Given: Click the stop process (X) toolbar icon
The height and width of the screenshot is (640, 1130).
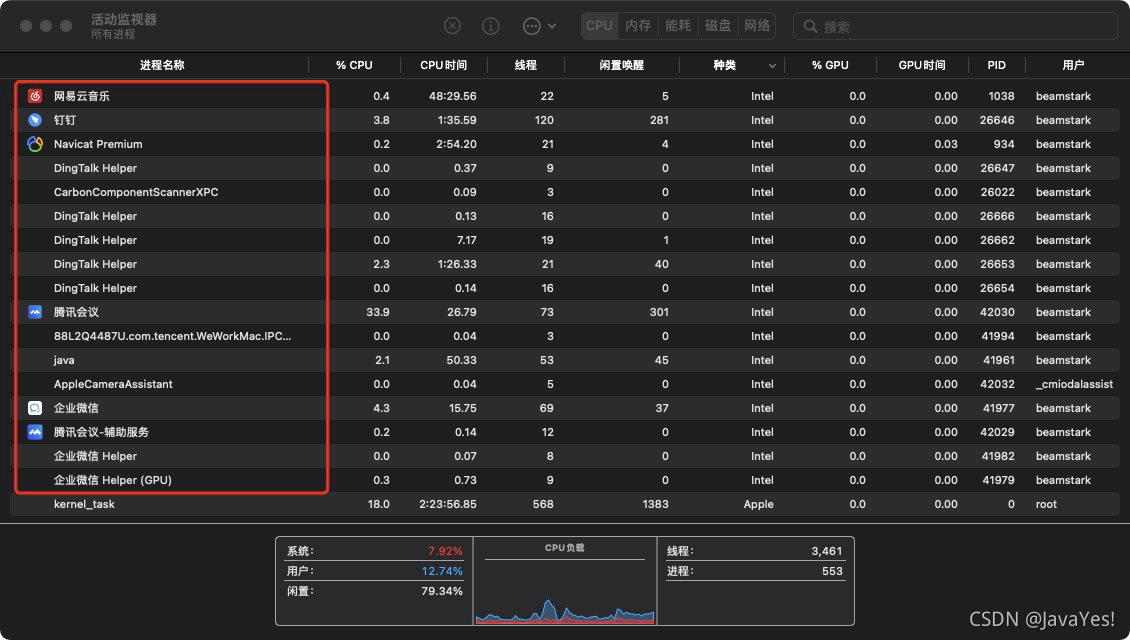Looking at the screenshot, I should pos(452,26).
